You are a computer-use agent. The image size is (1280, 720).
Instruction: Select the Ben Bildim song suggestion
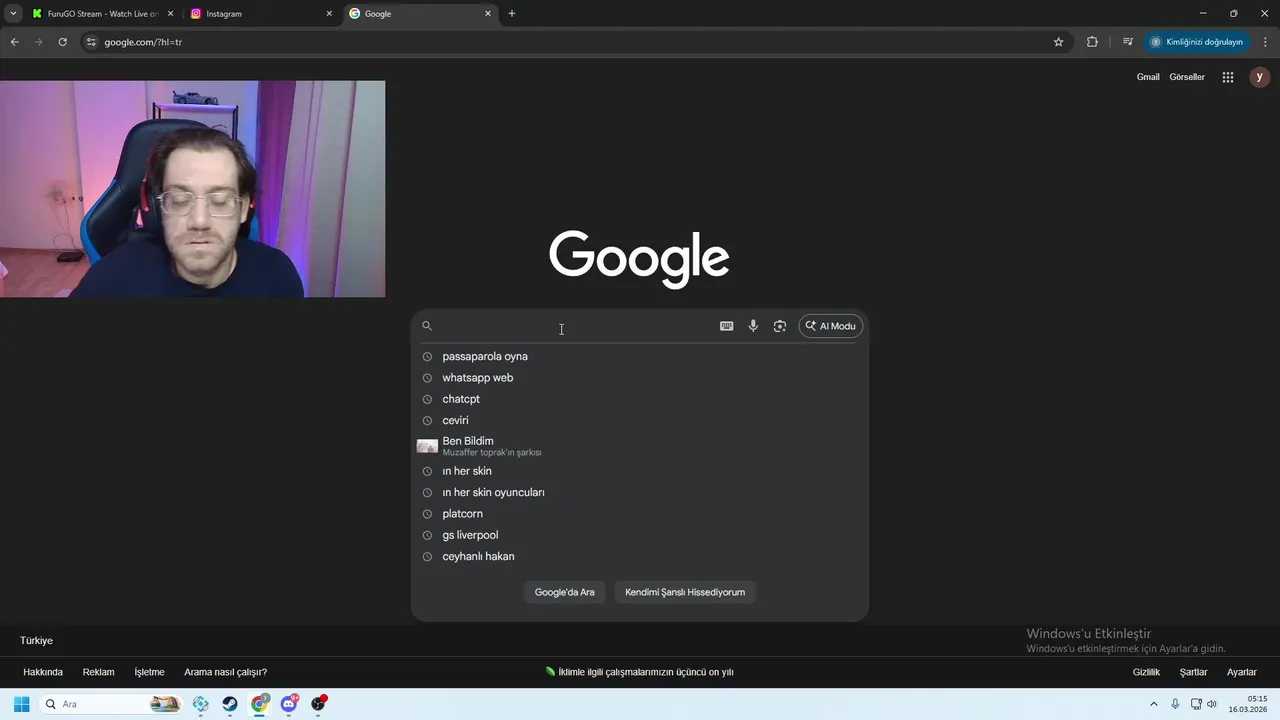(x=640, y=446)
